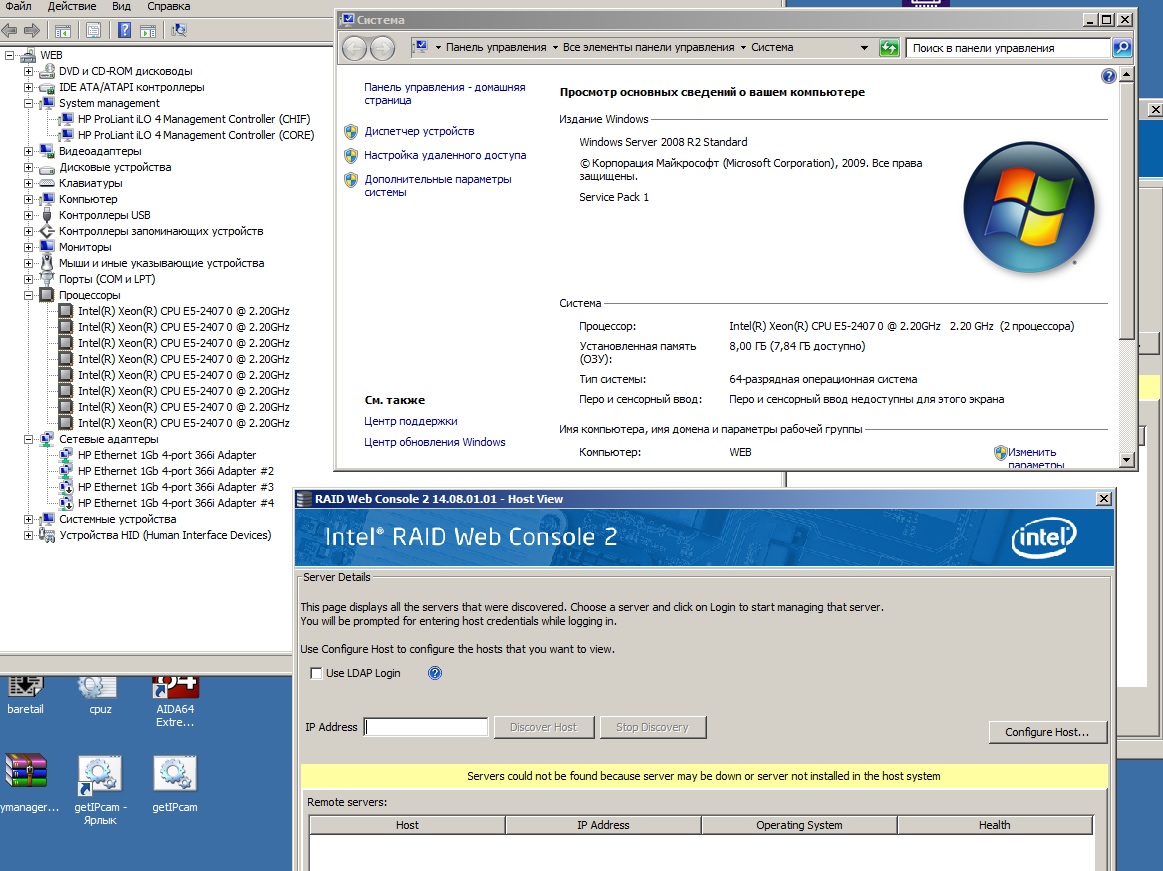
Task: Expand the Видеоадаптеры tree node
Action: pyautogui.click(x=29, y=151)
